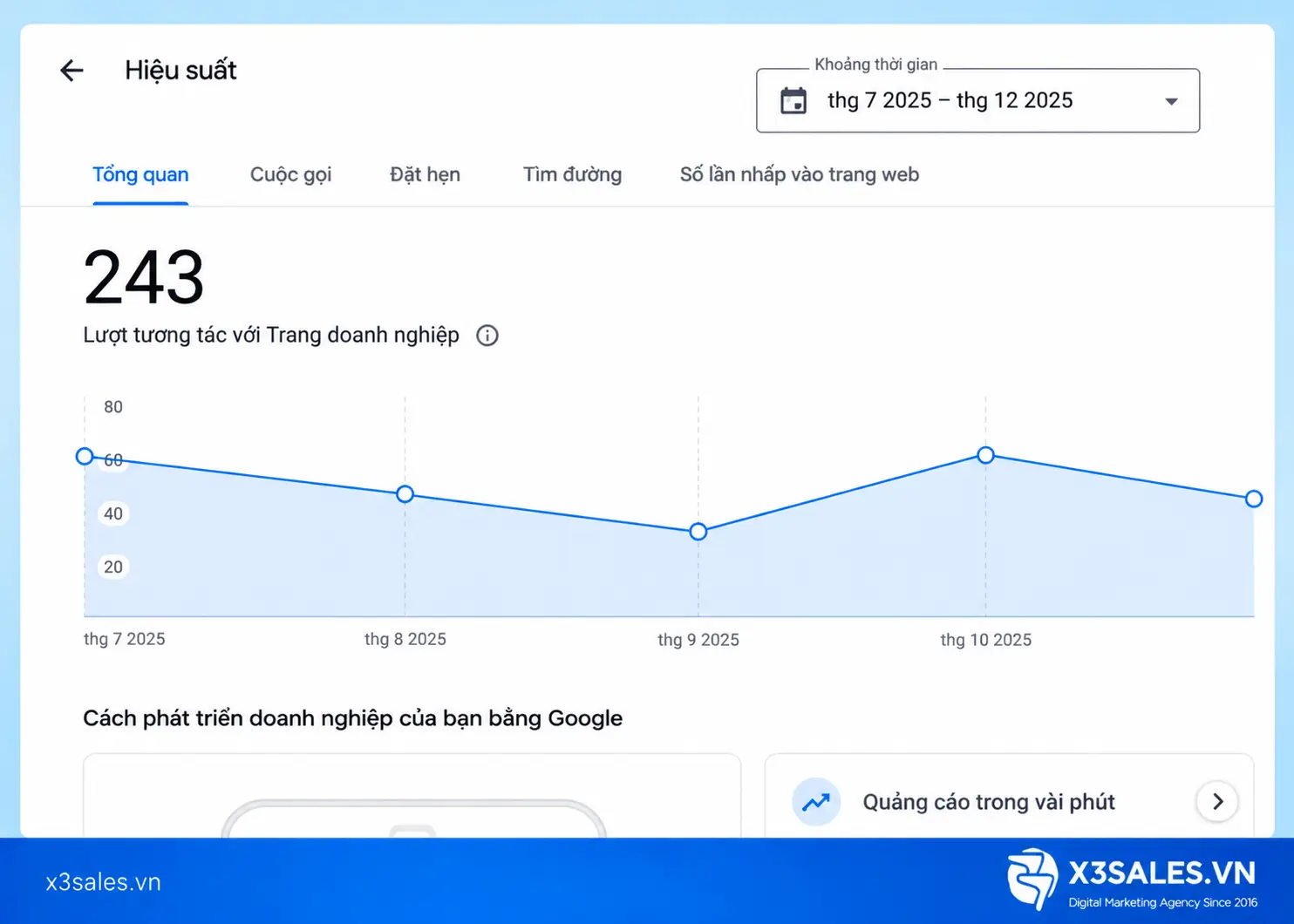Click the trending arrow icon for Quảng cáo

[816, 802]
